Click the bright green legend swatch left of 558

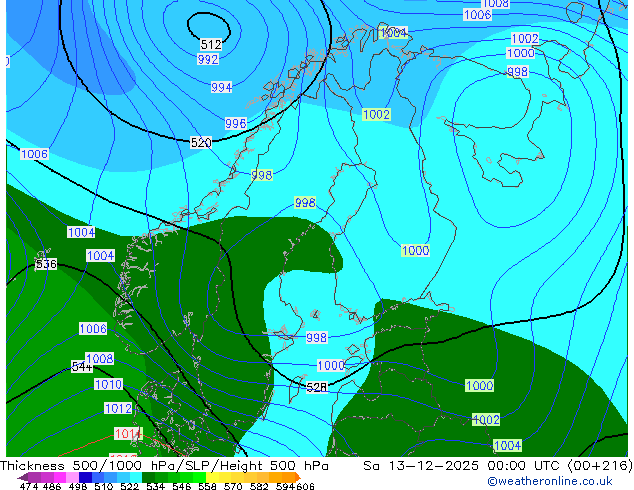(200, 478)
